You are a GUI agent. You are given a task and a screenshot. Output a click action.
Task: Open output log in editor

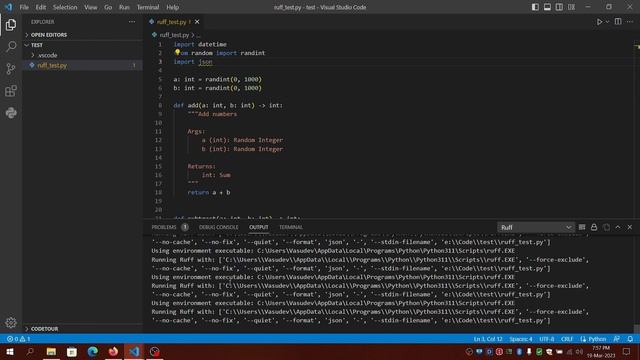tap(606, 227)
